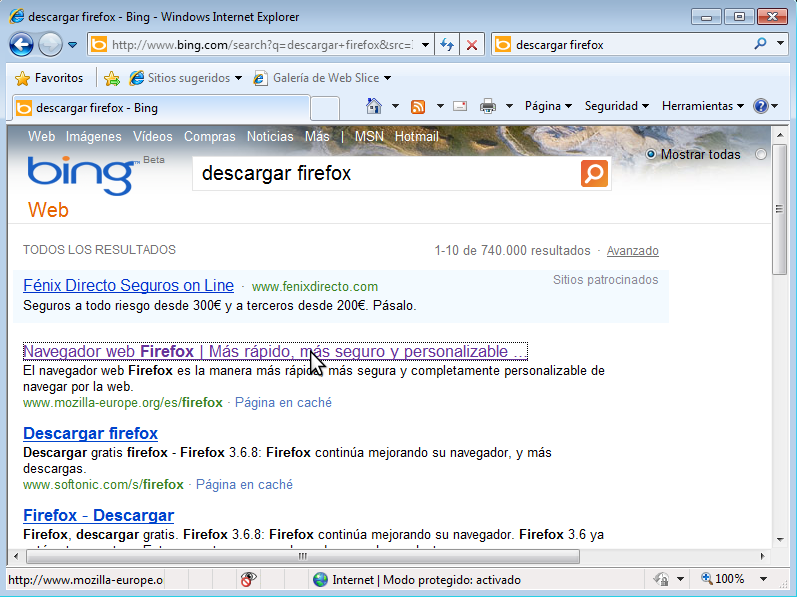The image size is (797, 597).
Task: Click the Print printer icon
Action: coord(487,106)
